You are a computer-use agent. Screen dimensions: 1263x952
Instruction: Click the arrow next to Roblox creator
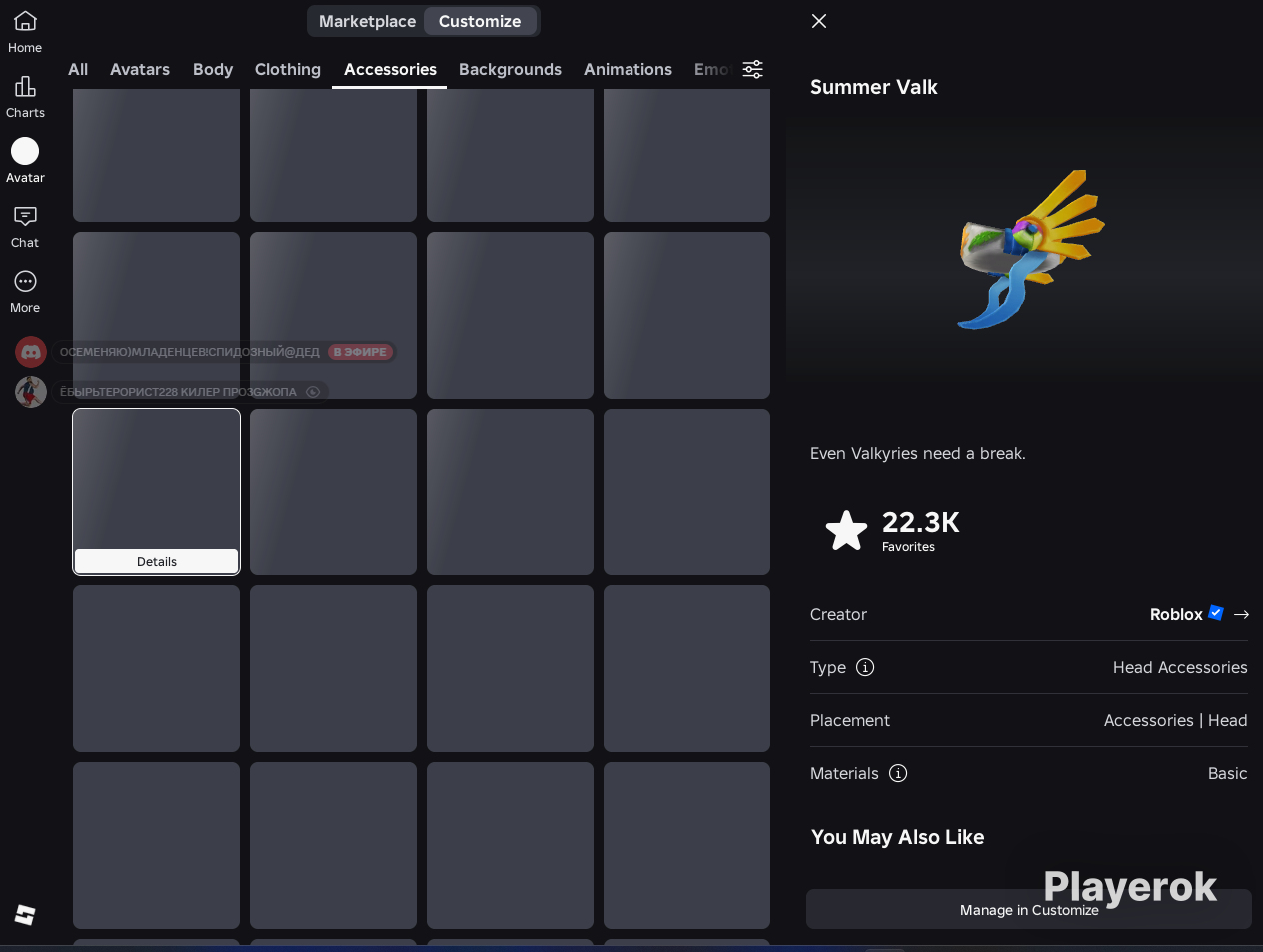[1241, 615]
